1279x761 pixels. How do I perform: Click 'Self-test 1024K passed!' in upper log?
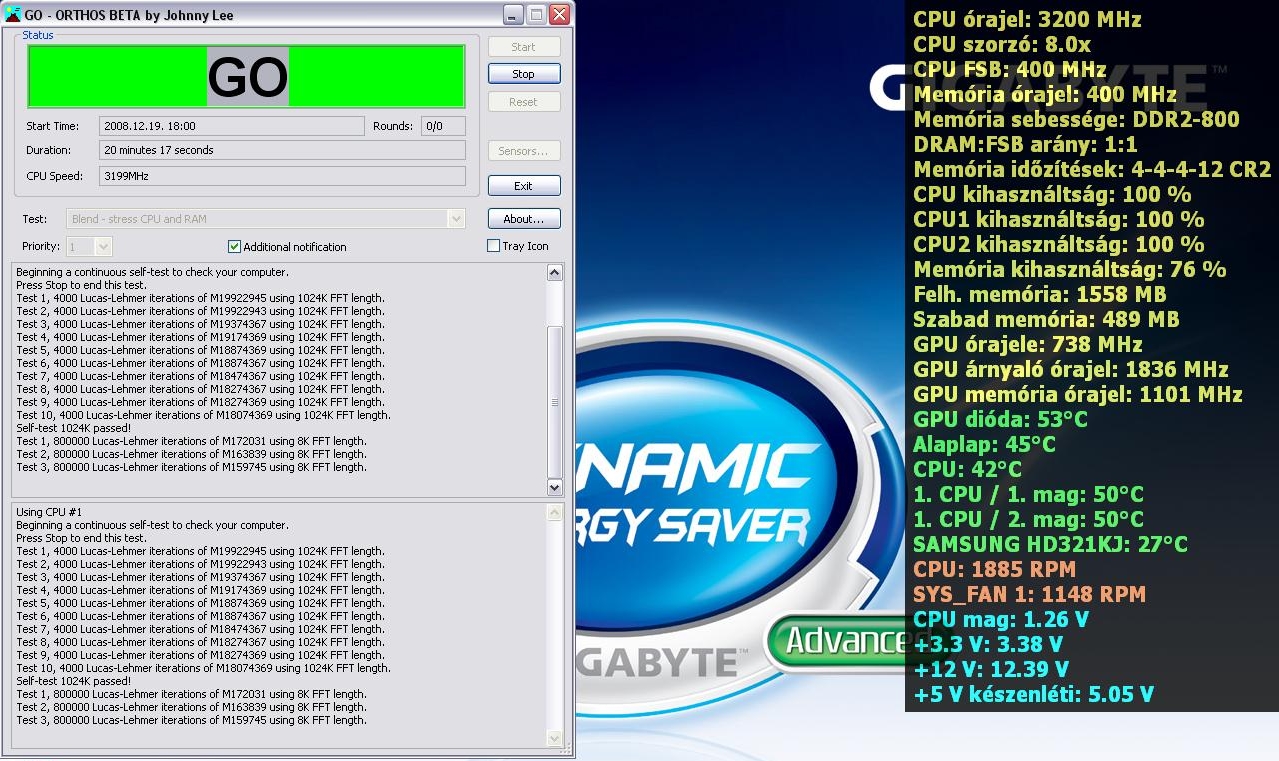pyautogui.click(x=74, y=428)
